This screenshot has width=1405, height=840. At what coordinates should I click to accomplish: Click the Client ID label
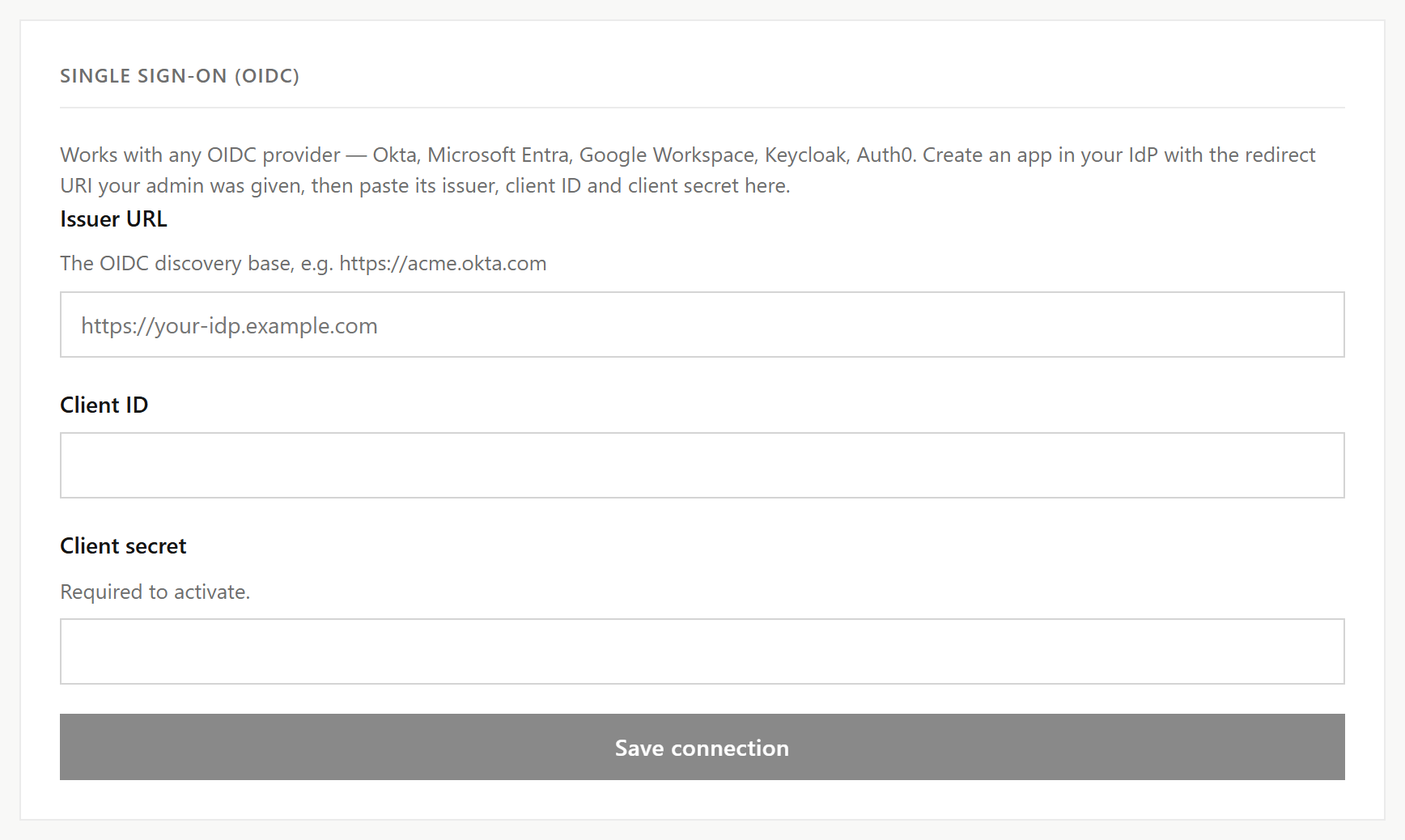pos(104,405)
